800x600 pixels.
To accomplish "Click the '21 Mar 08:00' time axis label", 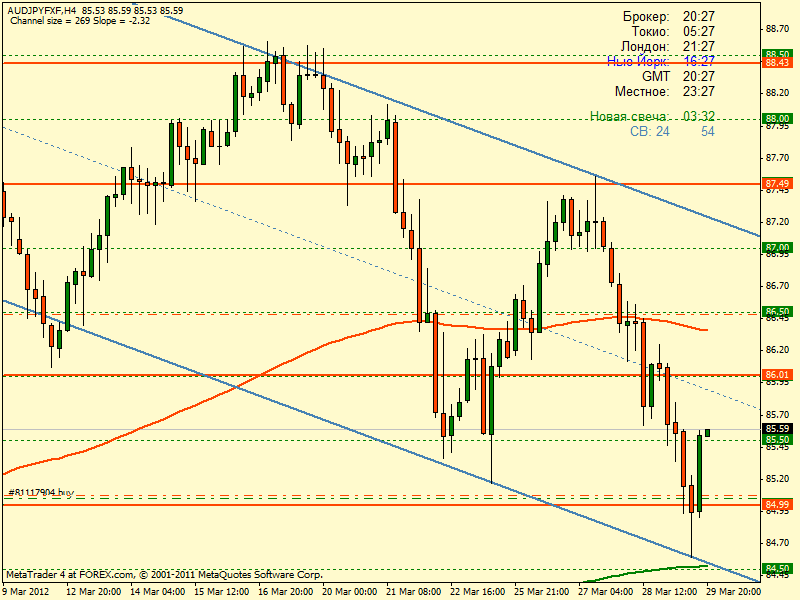I will pos(414,592).
